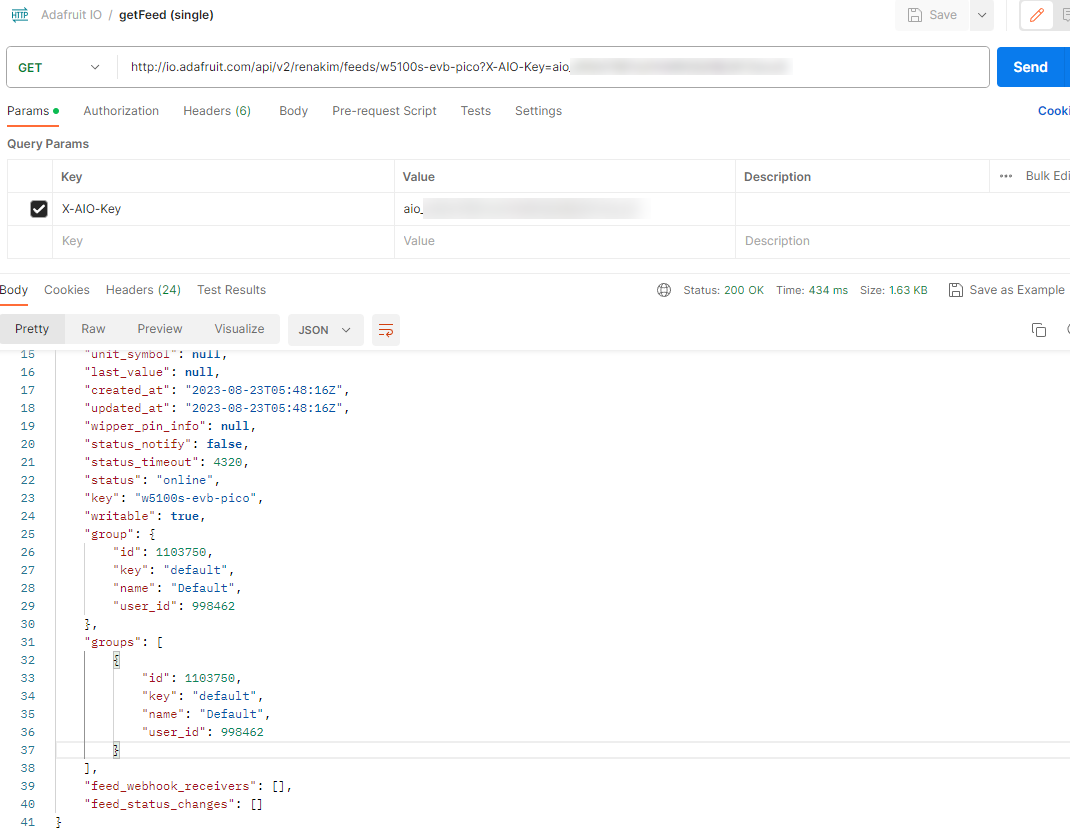Click the Key column header
Viewport: 1070px width, 829px height.
pos(72,177)
